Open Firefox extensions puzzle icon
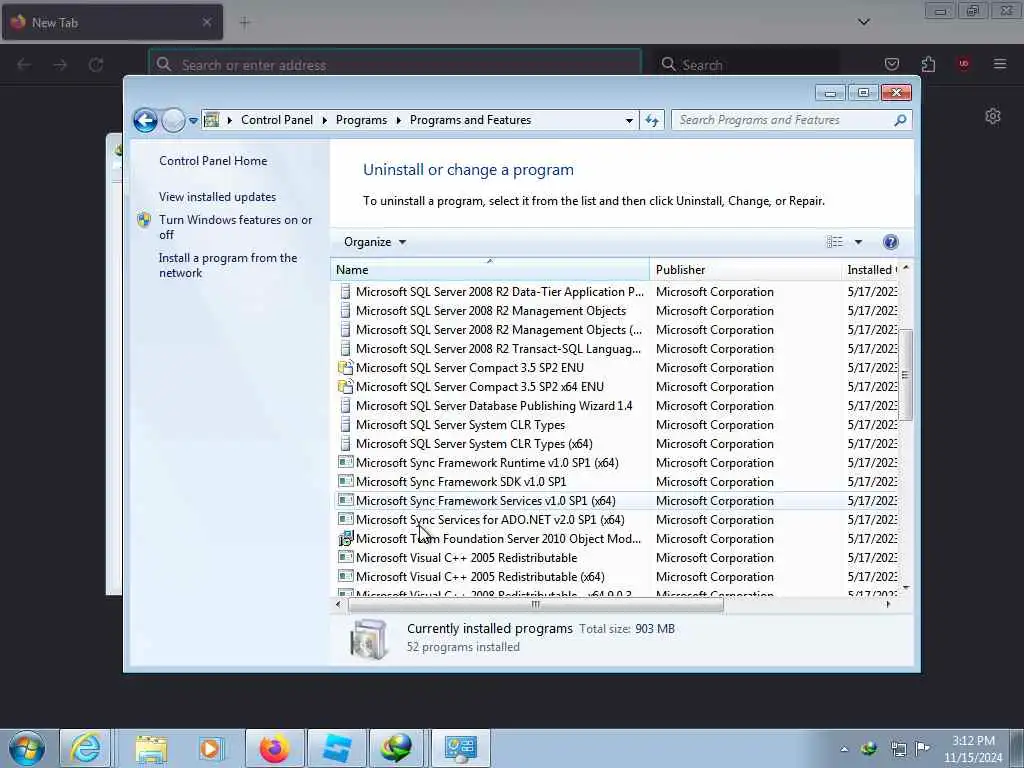This screenshot has width=1024, height=768. pos(928,64)
